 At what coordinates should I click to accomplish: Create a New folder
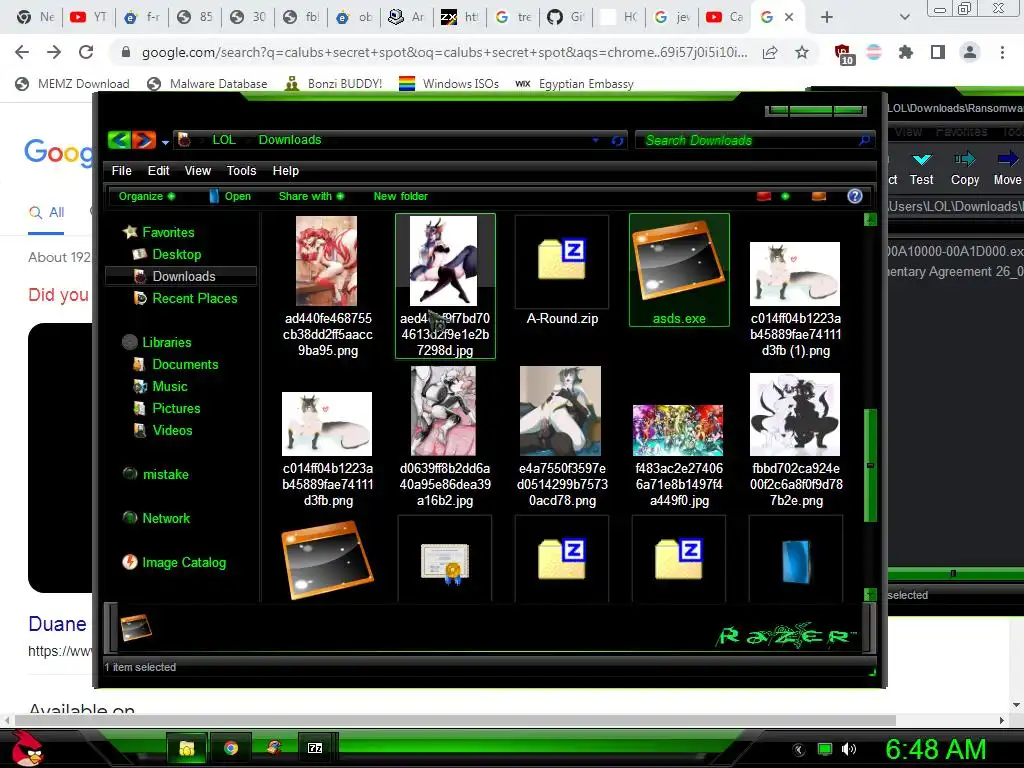[400, 196]
